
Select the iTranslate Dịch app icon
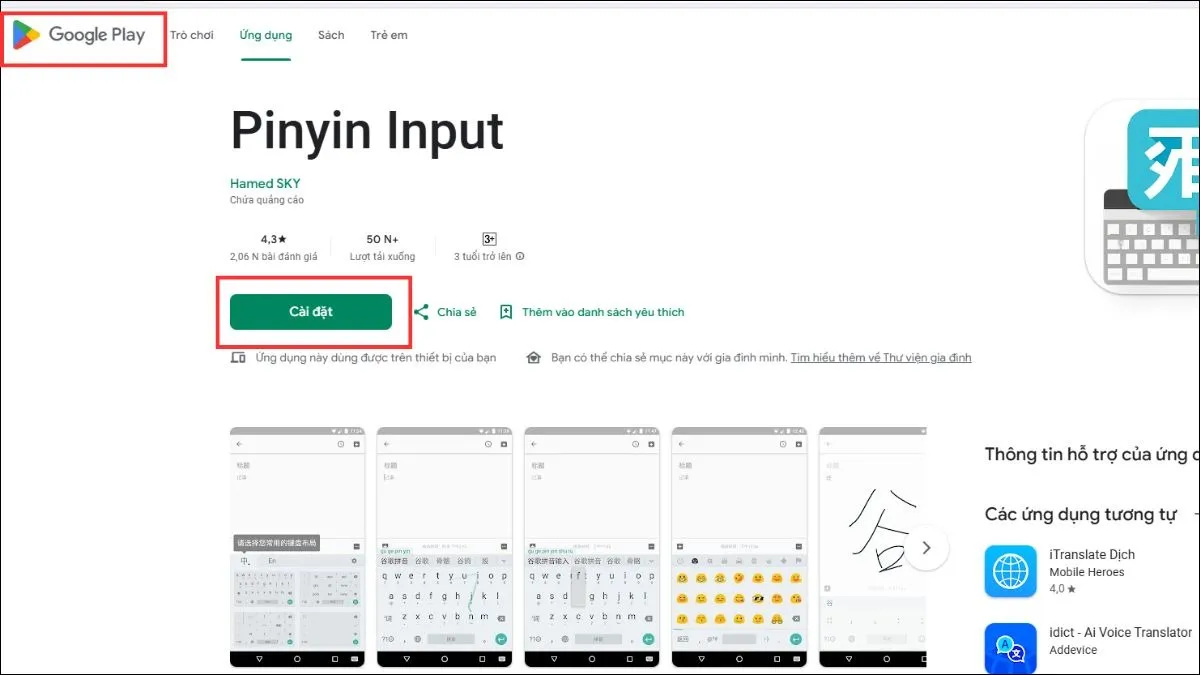(1010, 571)
